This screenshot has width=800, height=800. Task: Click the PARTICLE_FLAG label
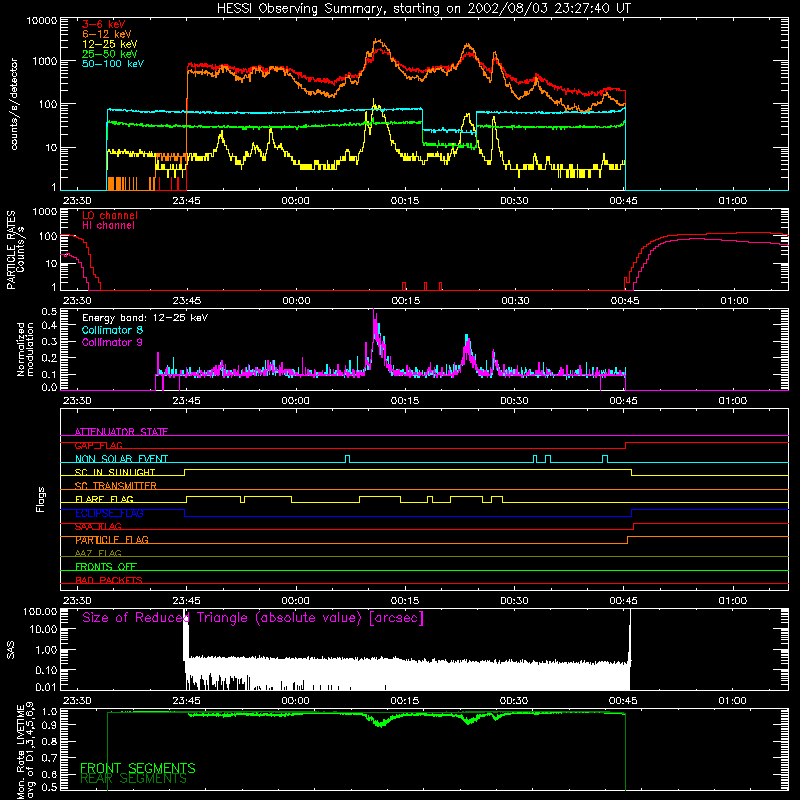click(x=112, y=540)
